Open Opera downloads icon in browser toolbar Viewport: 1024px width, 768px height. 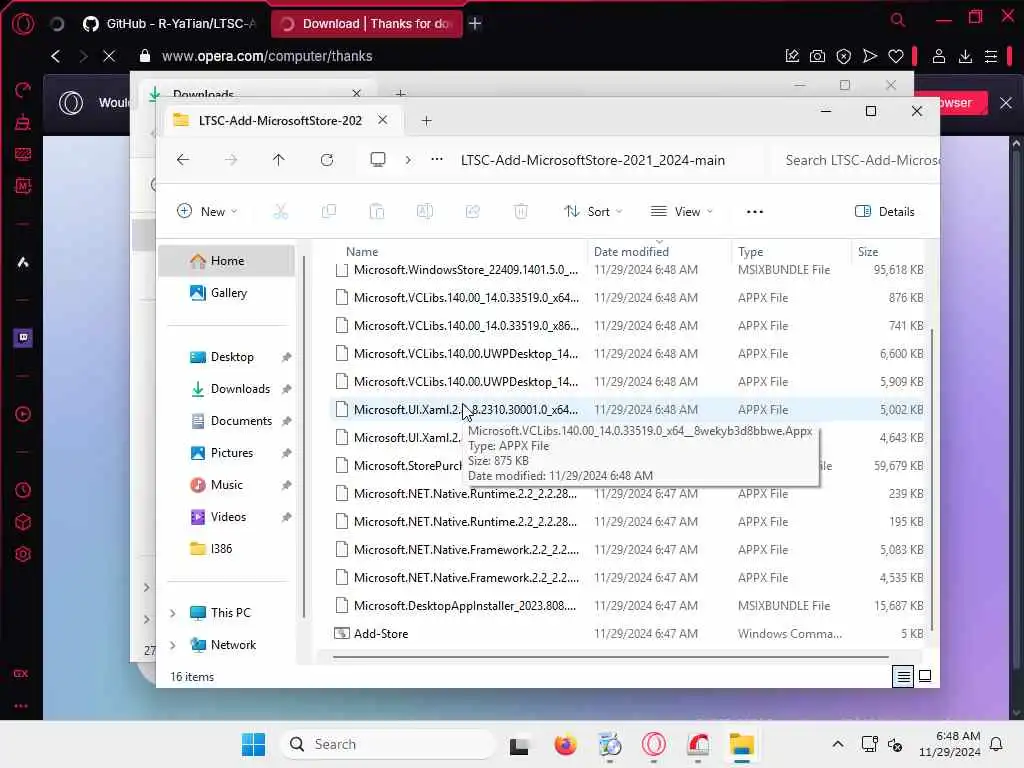965,56
